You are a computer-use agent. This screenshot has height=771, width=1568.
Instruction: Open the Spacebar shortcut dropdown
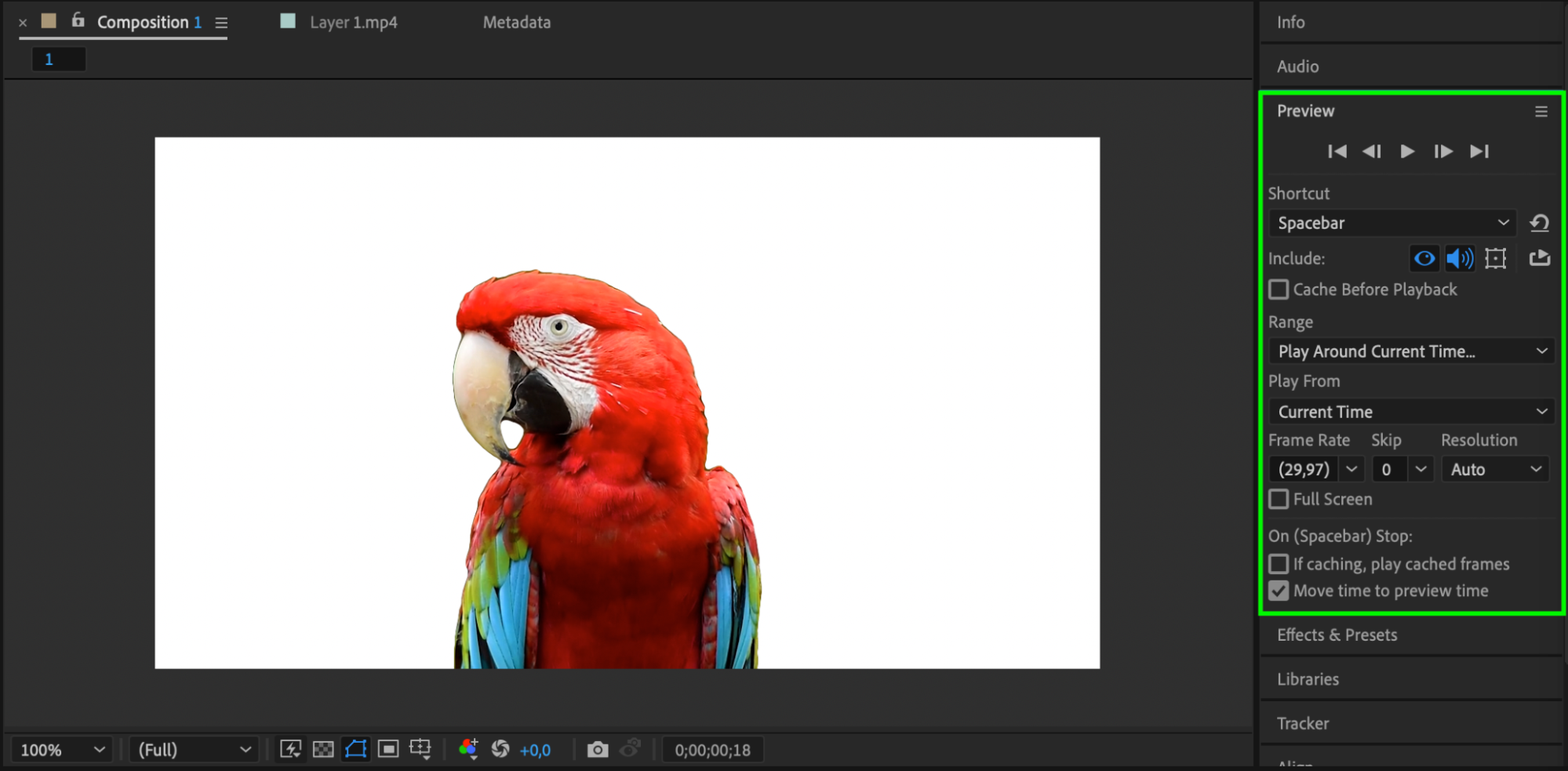[1392, 224]
